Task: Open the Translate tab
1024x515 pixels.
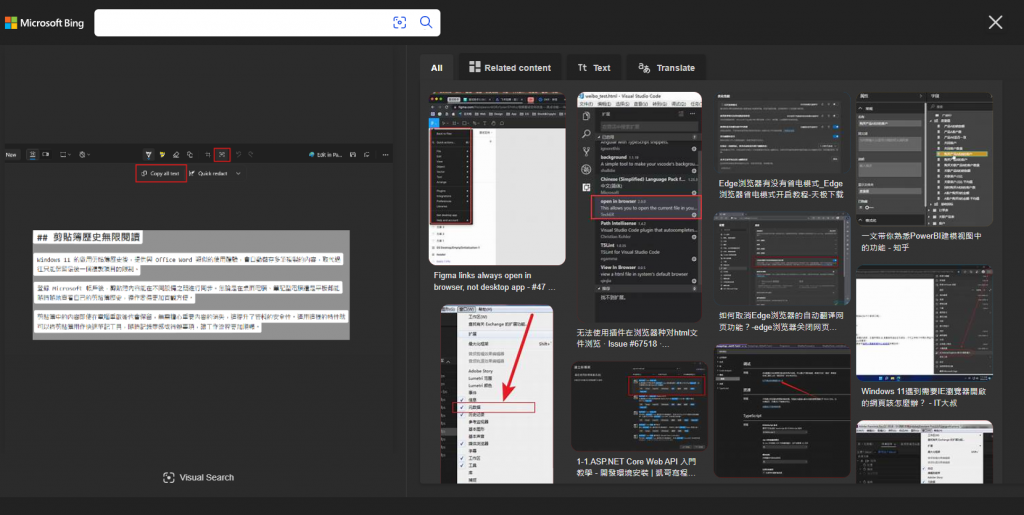Action: pos(666,67)
